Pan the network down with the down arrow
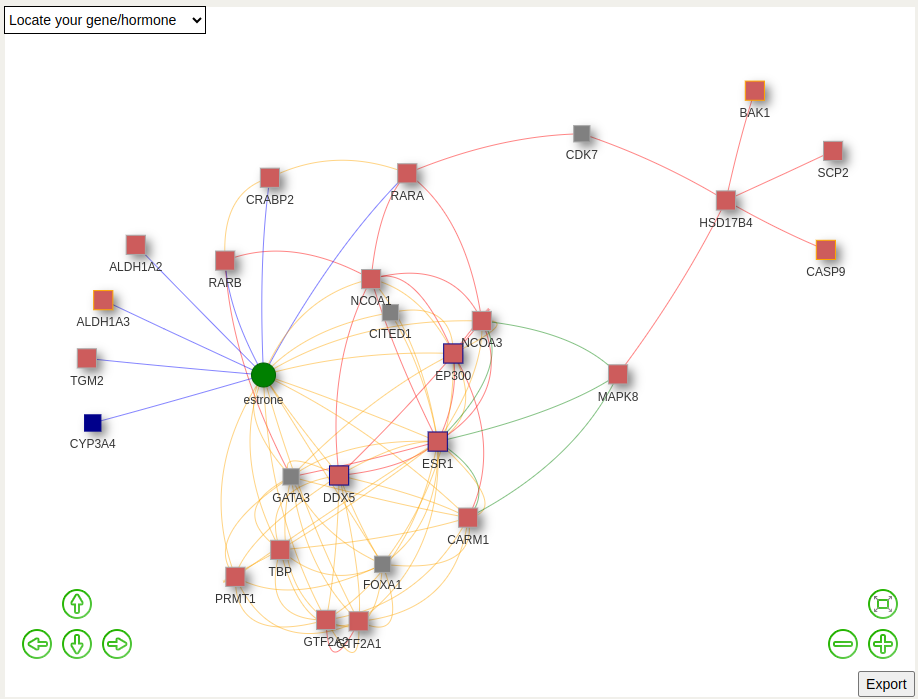918x699 pixels. click(x=77, y=644)
